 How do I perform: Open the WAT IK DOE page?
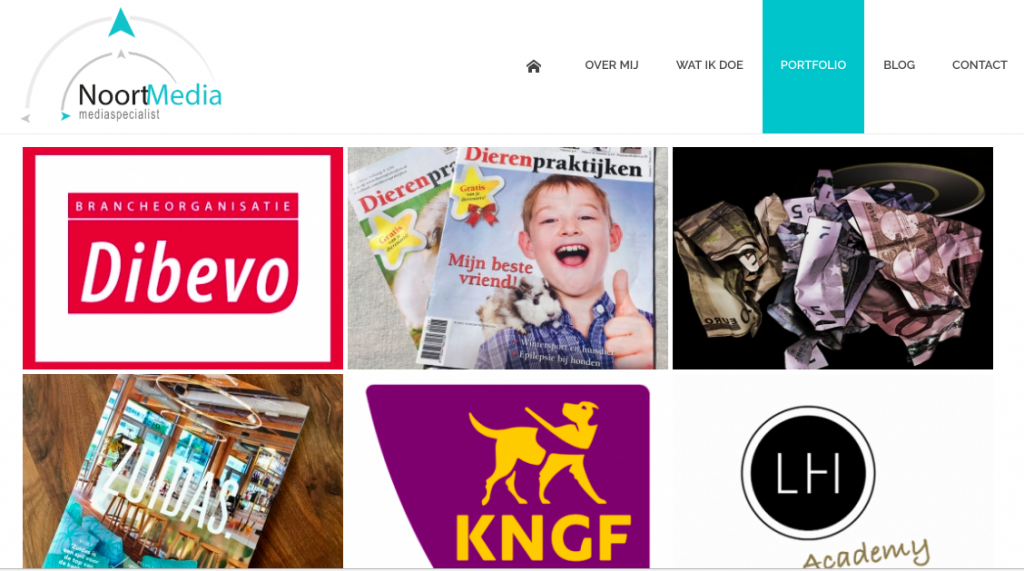click(x=709, y=65)
